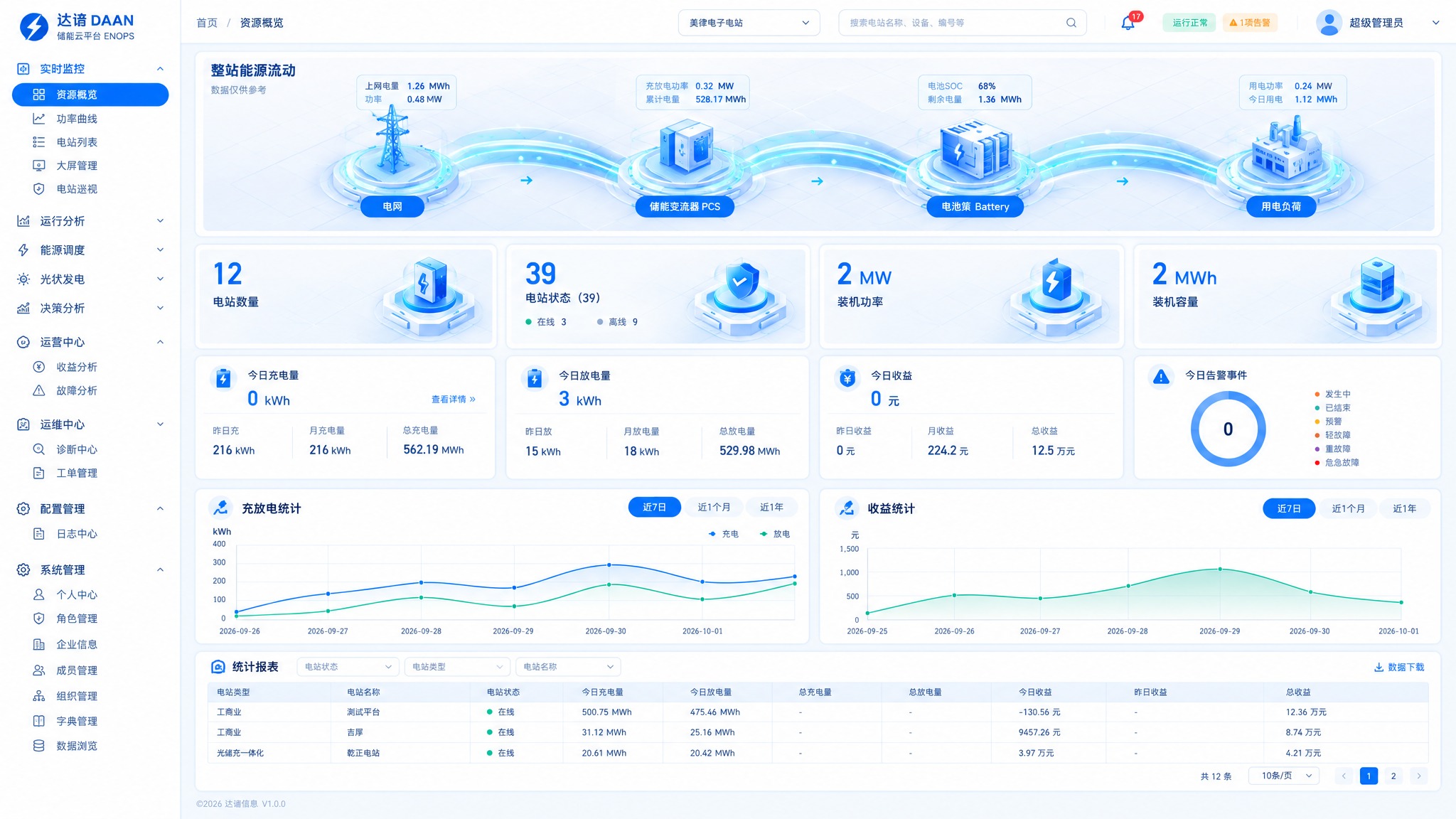Click the 数据下载 download icon
The height and width of the screenshot is (819, 1456).
1379,668
